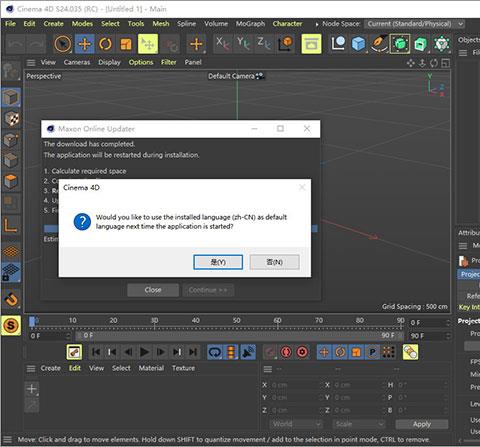The width and height of the screenshot is (480, 447).
Task: Toggle Locked Workplane icon
Action: [x=11, y=272]
